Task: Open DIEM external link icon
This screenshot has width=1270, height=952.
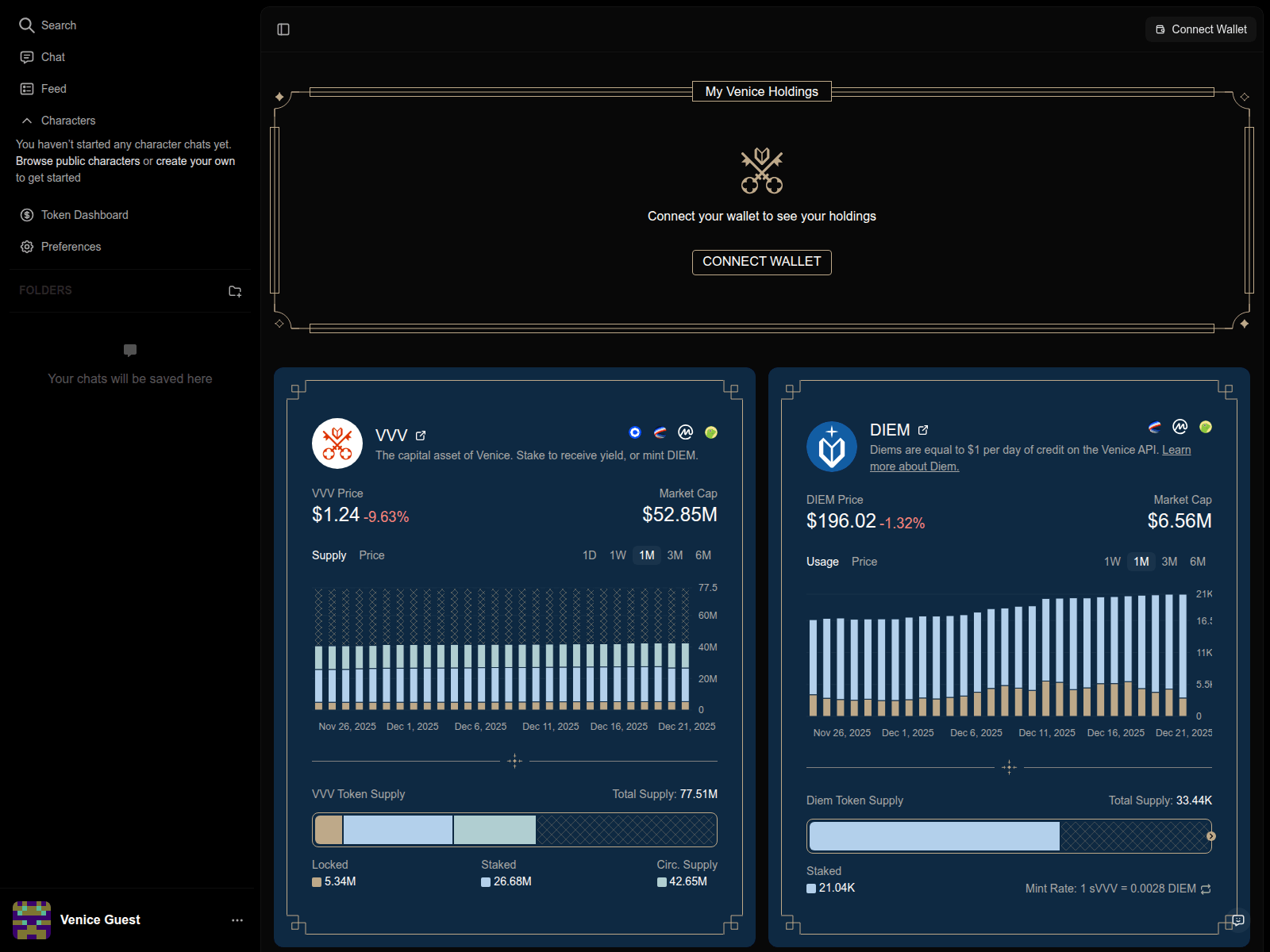Action: click(923, 430)
